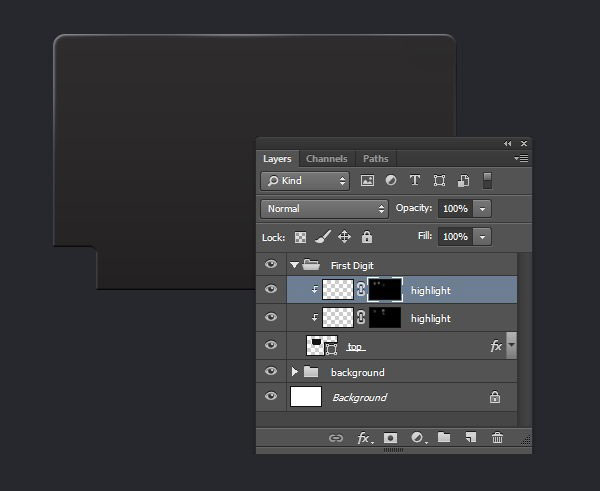600x491 pixels.
Task: Switch to the Channels tab
Action: [x=326, y=158]
